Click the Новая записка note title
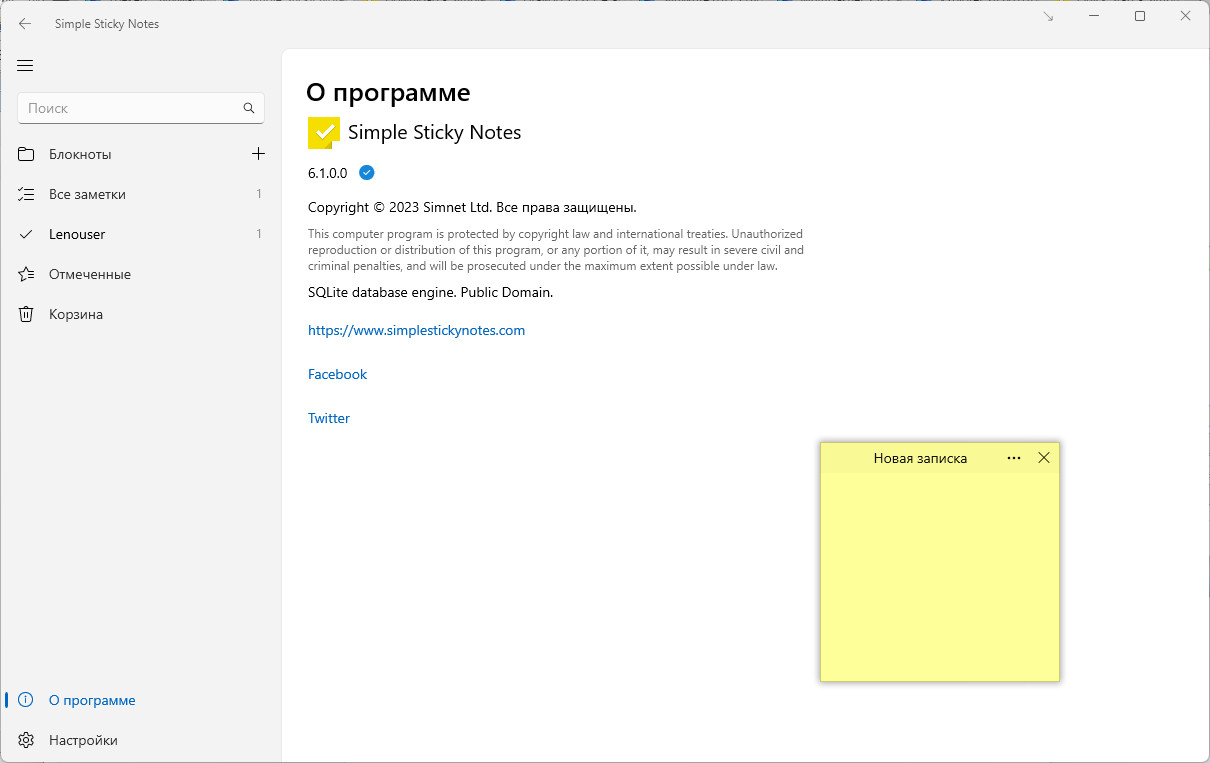Viewport: 1210px width, 763px height. point(920,458)
